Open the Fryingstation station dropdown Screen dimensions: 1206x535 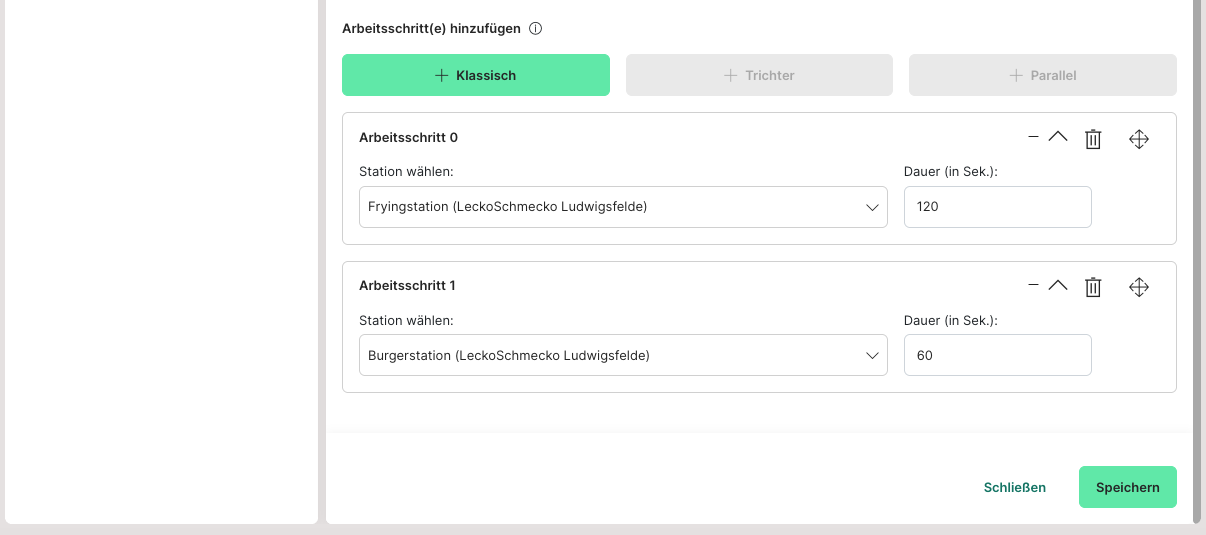coord(622,207)
